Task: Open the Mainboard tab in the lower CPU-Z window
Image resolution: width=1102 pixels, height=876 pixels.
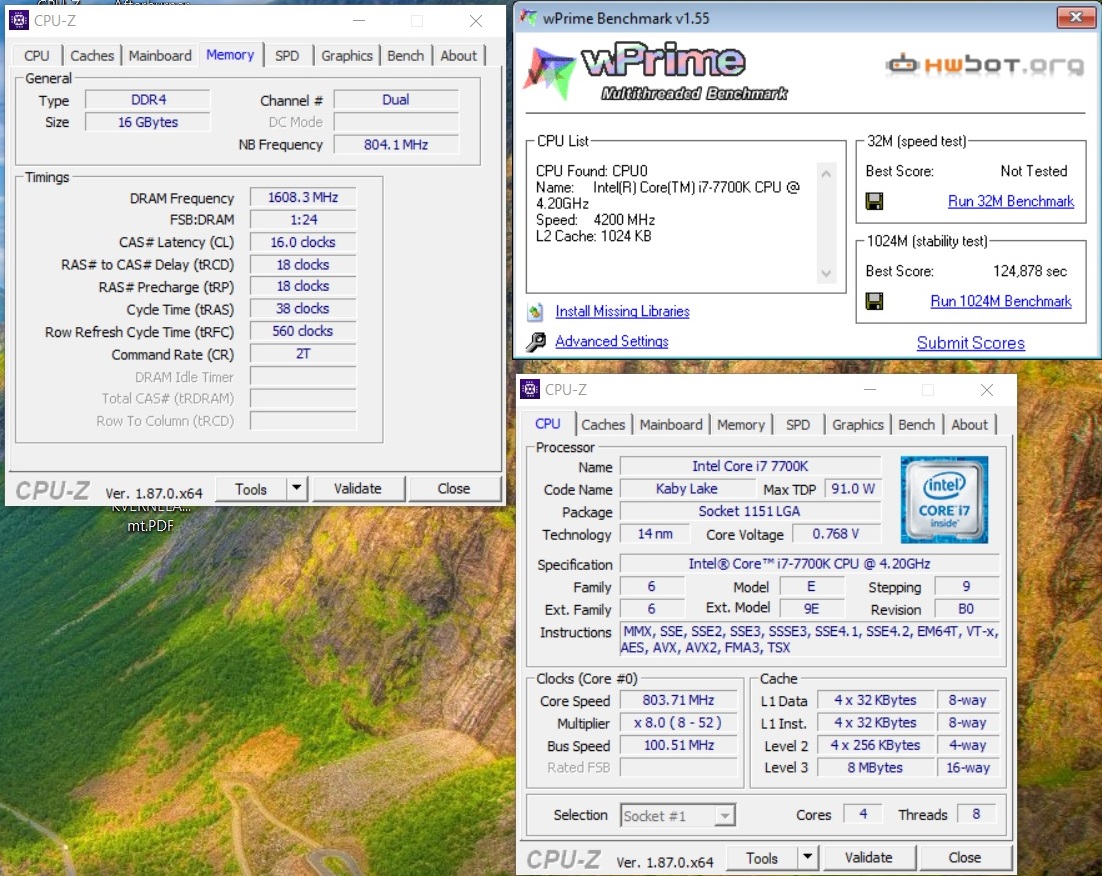Action: pyautogui.click(x=671, y=425)
